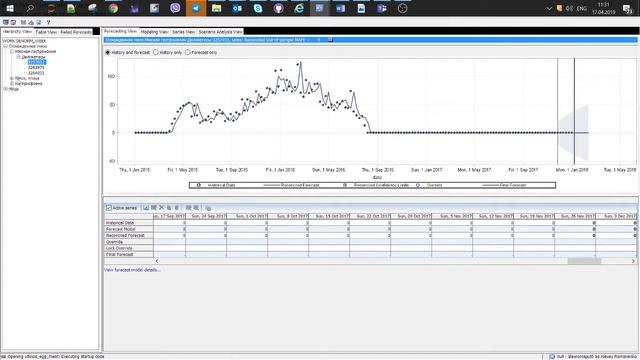Select History only radio button
640x360 pixels.
(156, 52)
